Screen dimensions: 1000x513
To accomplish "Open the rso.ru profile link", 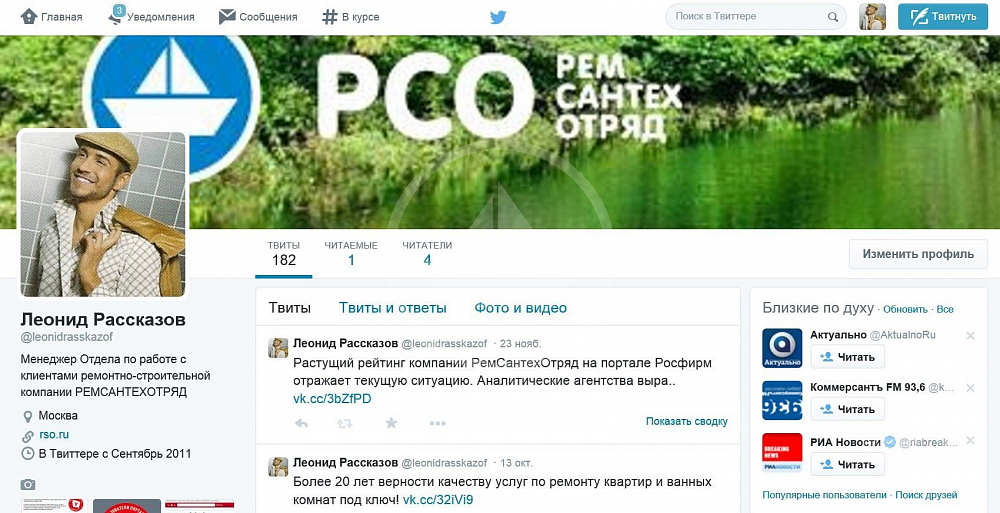I will pyautogui.click(x=54, y=435).
